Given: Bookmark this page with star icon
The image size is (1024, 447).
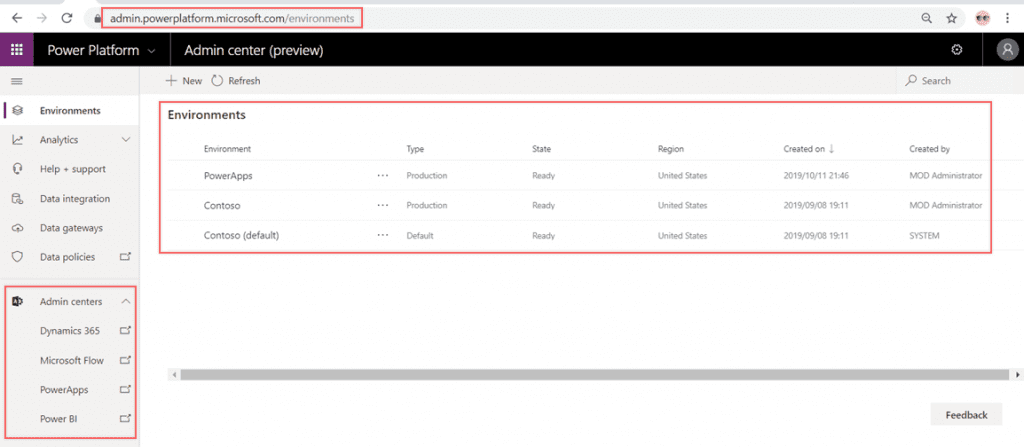Looking at the screenshot, I should click(951, 17).
